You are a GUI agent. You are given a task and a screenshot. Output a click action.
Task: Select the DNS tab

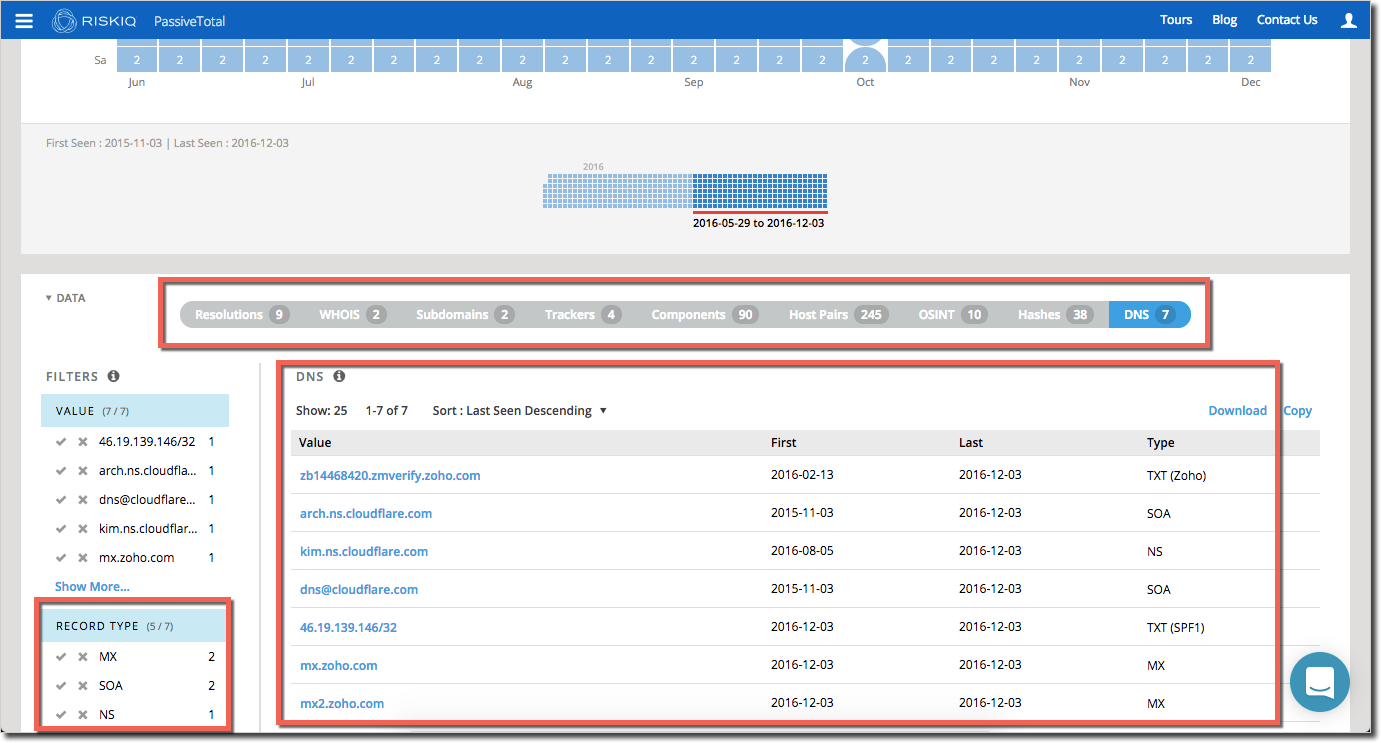[1149, 314]
